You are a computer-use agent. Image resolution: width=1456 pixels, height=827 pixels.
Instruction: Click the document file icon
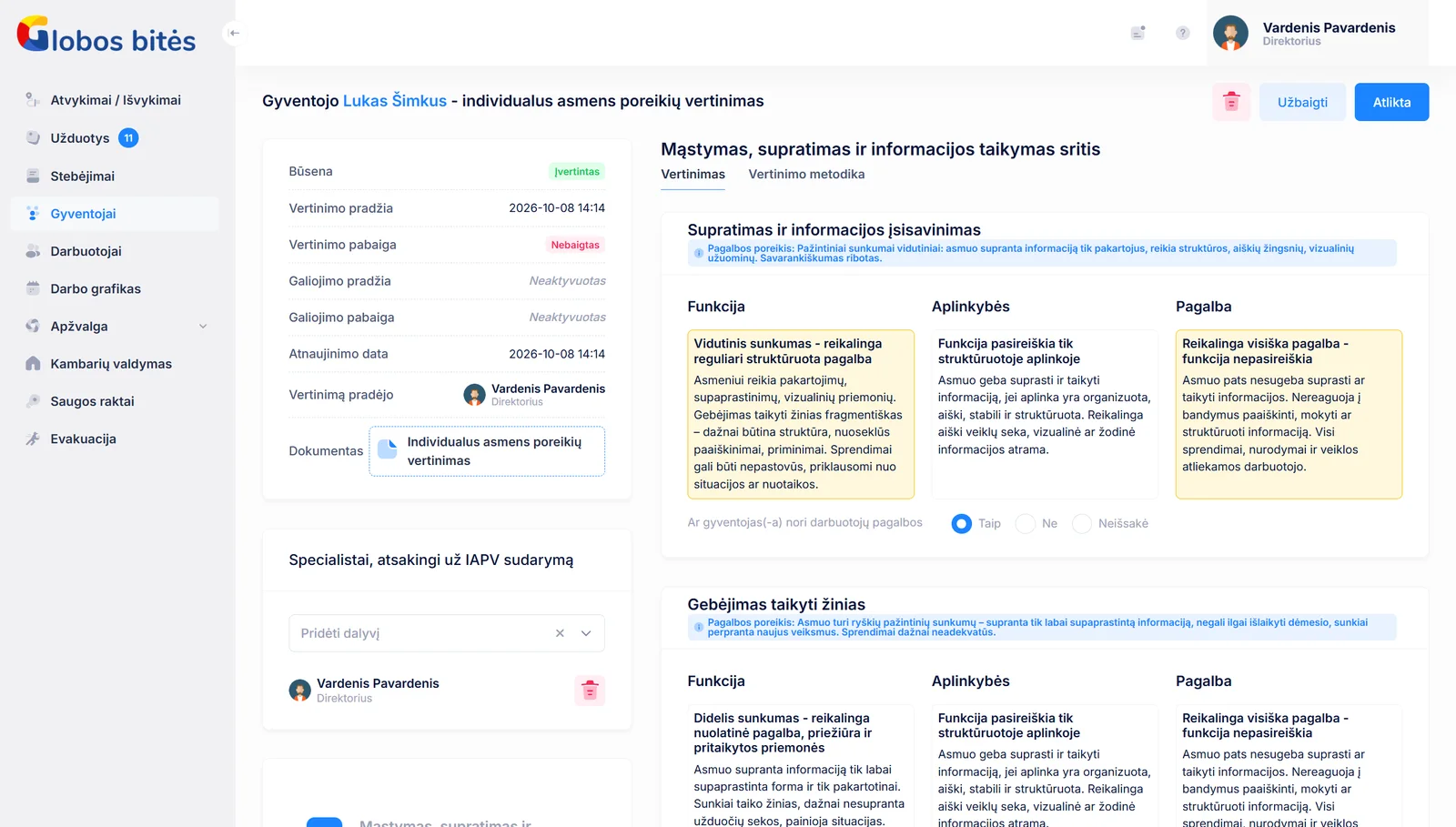click(x=388, y=449)
